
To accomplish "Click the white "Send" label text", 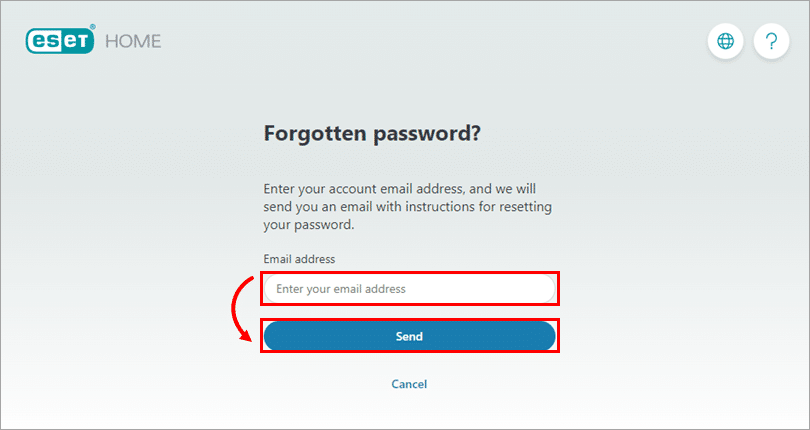I will coord(409,336).
